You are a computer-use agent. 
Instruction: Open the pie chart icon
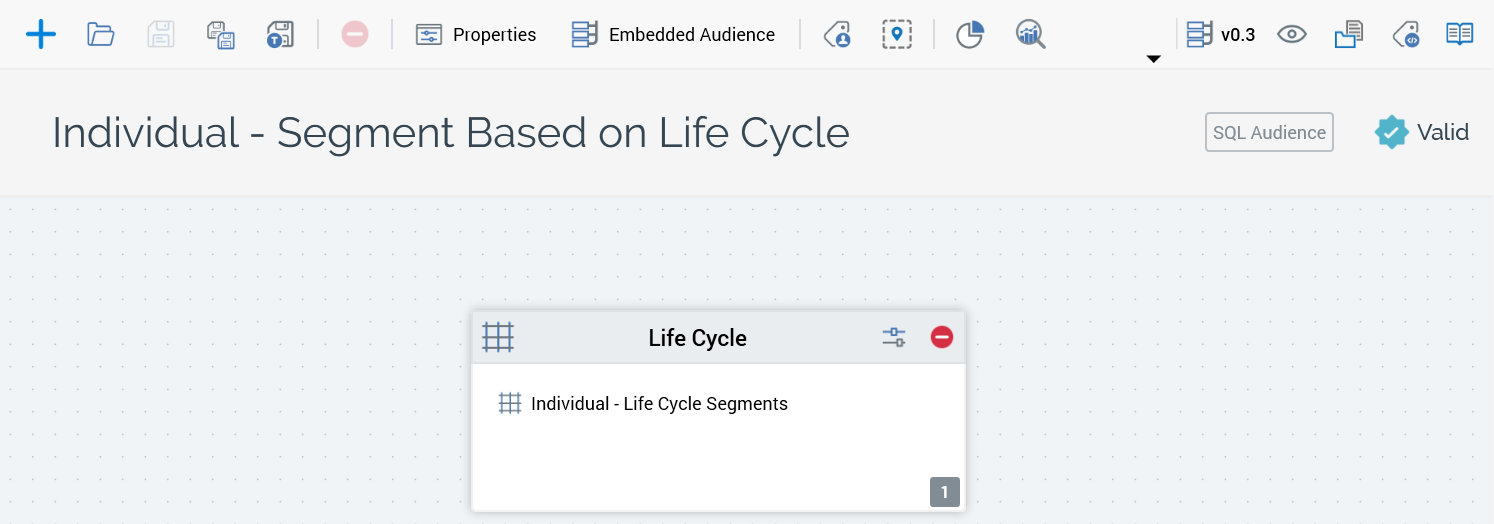pyautogui.click(x=970, y=35)
